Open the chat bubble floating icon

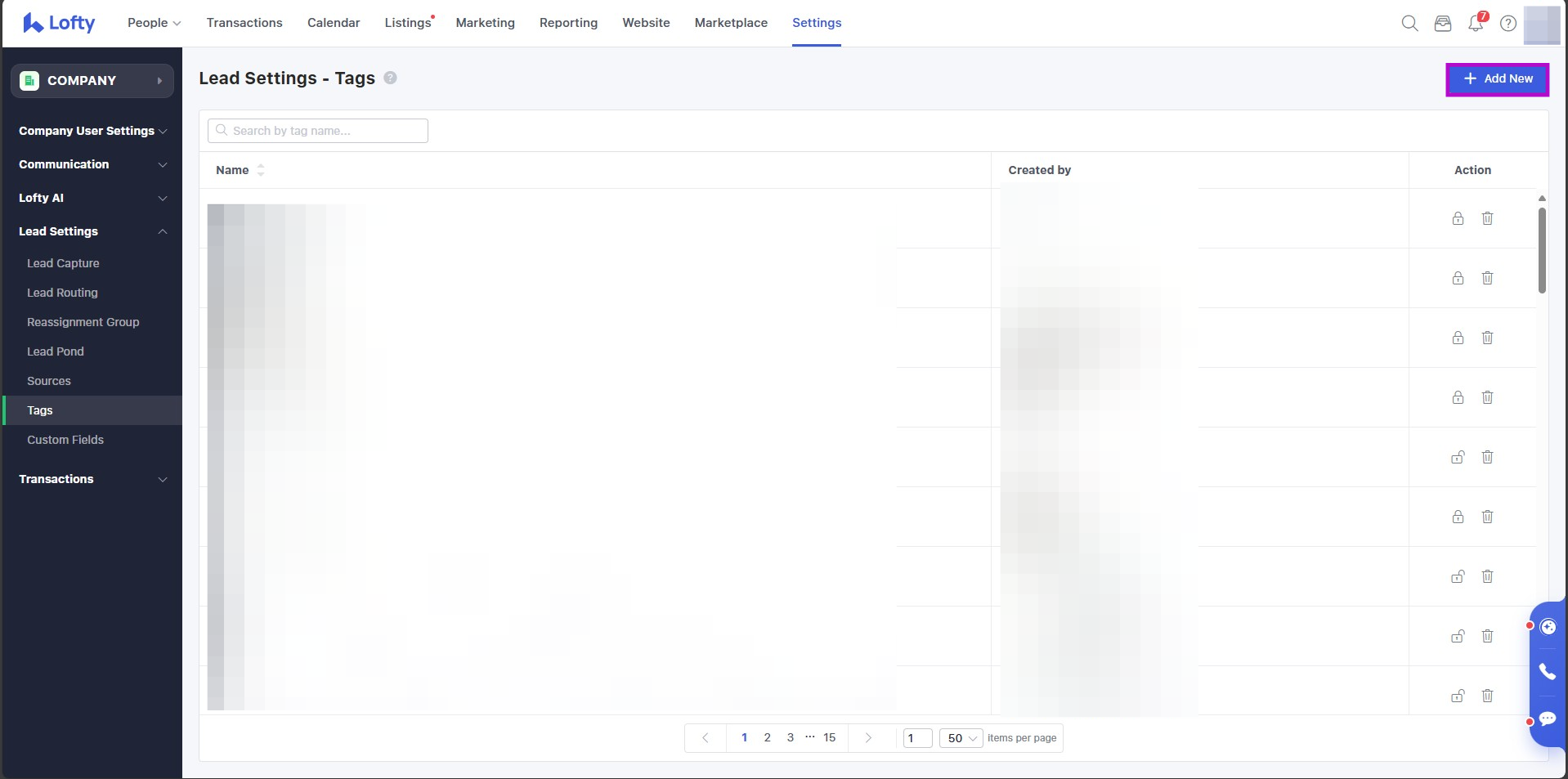pos(1547,719)
